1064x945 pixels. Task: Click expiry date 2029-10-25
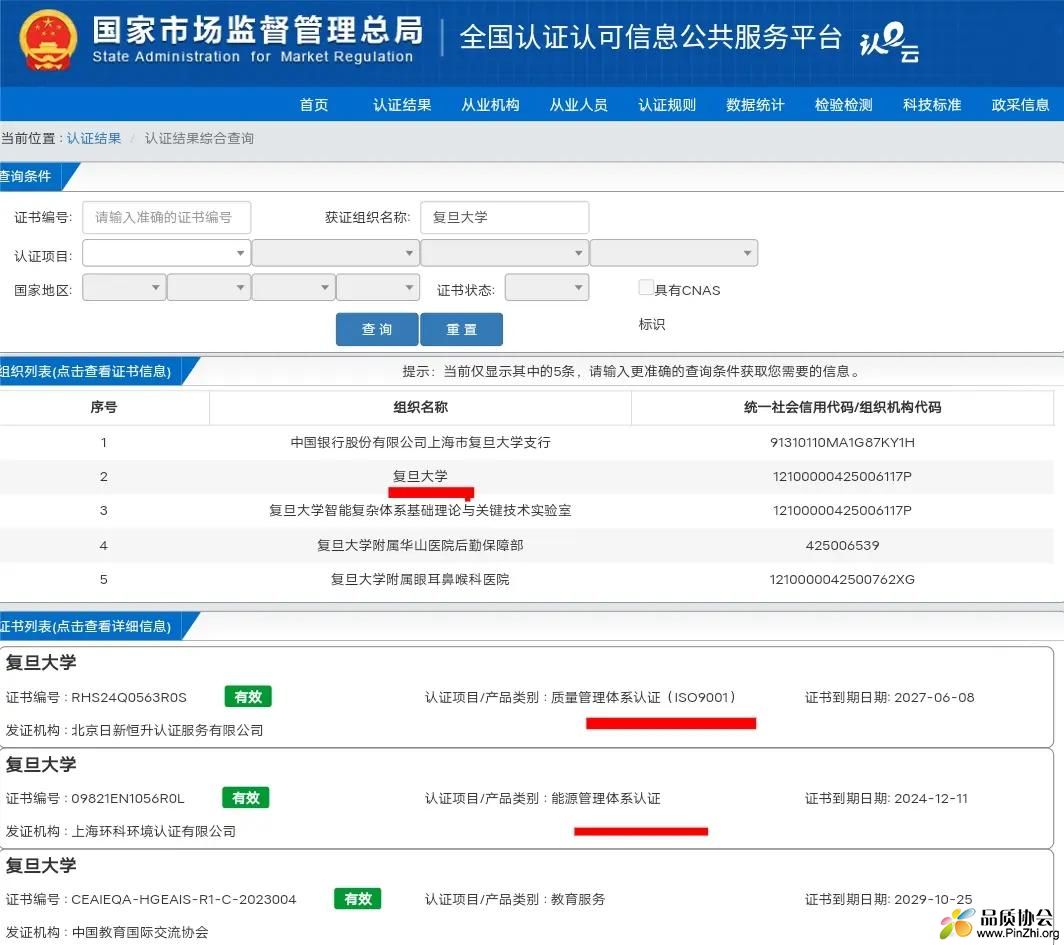(933, 900)
